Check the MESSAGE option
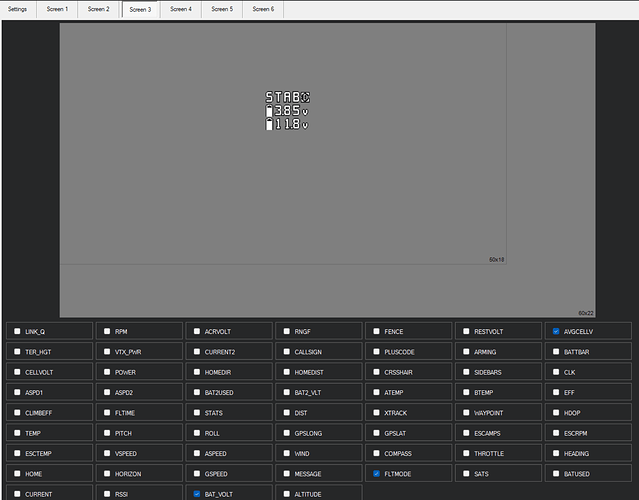 pos(286,474)
